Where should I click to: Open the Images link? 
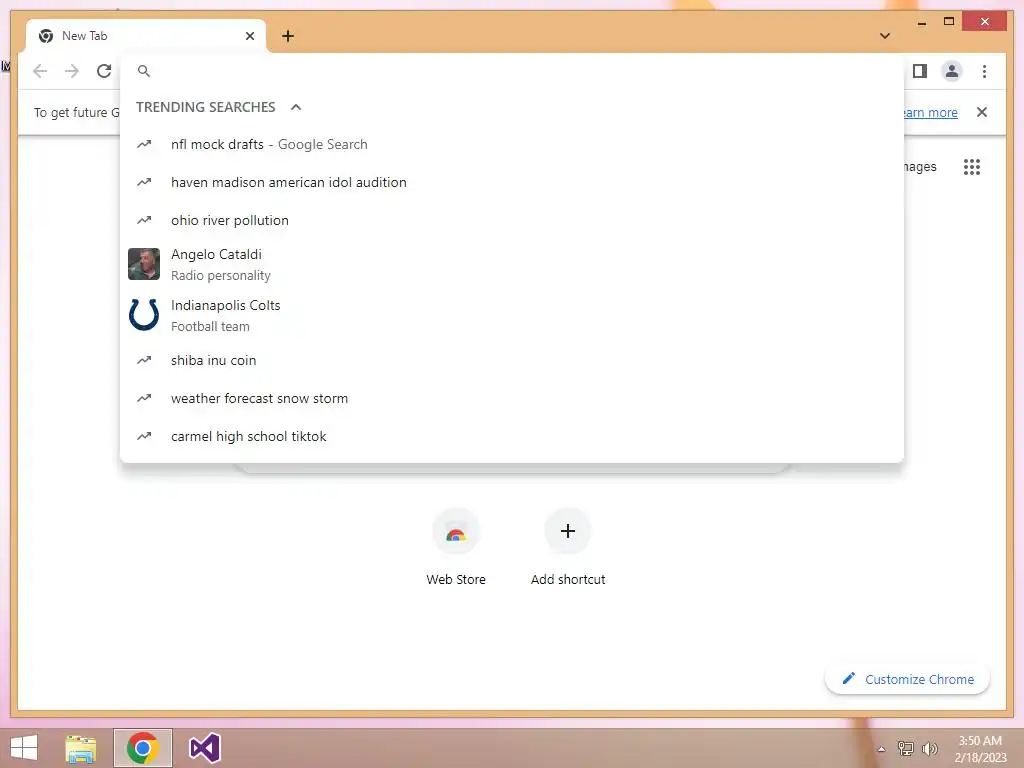[x=920, y=167]
